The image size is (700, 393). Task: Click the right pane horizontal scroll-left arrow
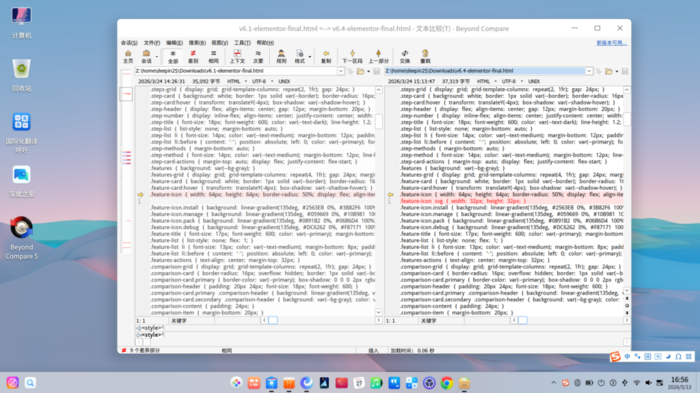(514, 320)
